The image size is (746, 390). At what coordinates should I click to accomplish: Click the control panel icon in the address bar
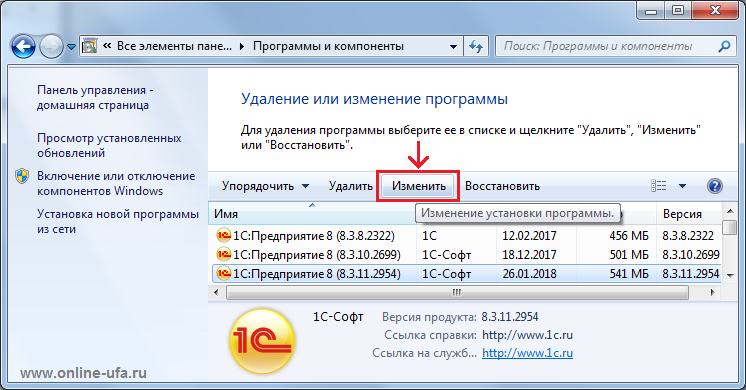pyautogui.click(x=90, y=46)
